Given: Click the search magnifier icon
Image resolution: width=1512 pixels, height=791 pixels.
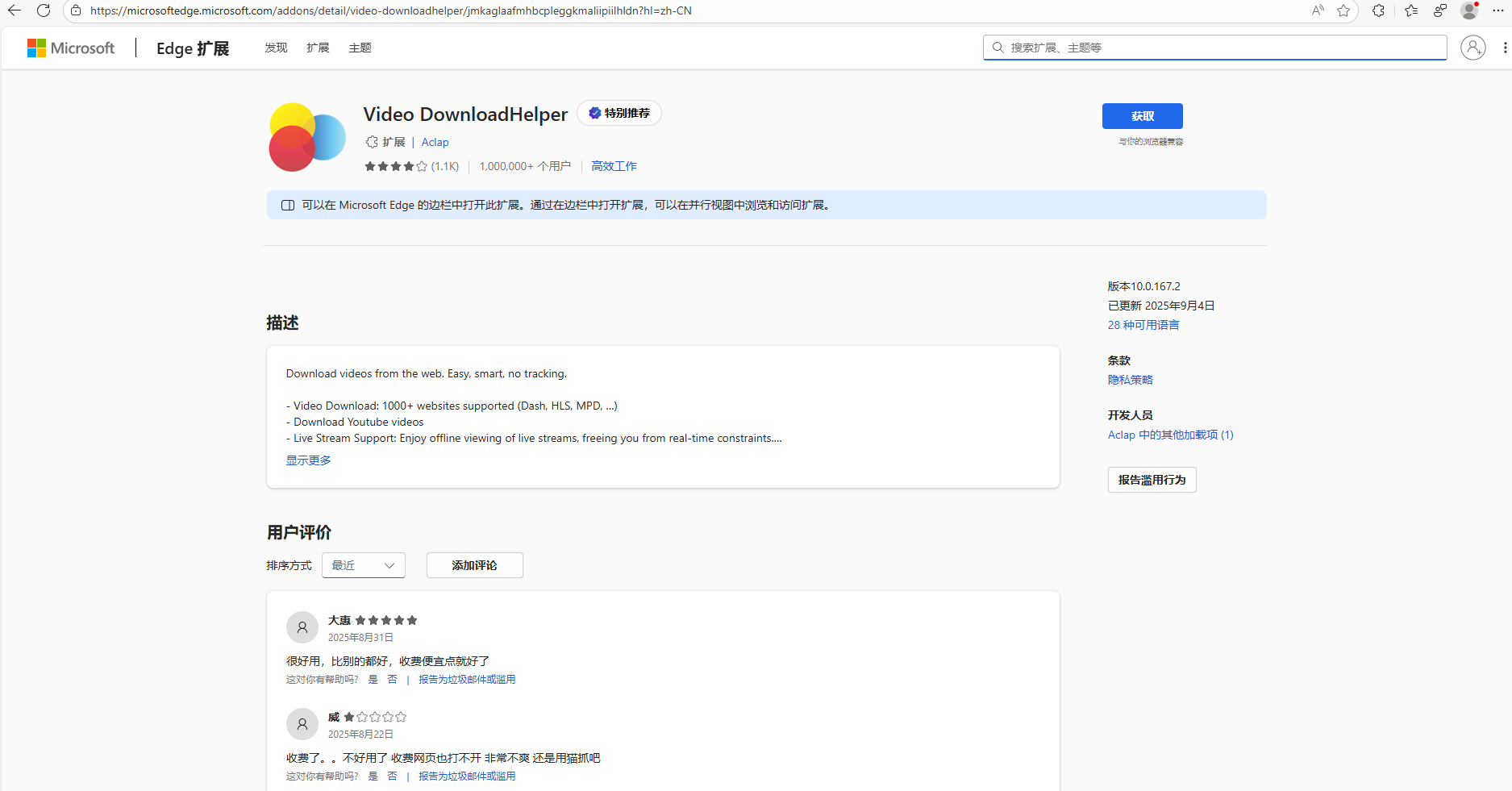Looking at the screenshot, I should point(998,48).
